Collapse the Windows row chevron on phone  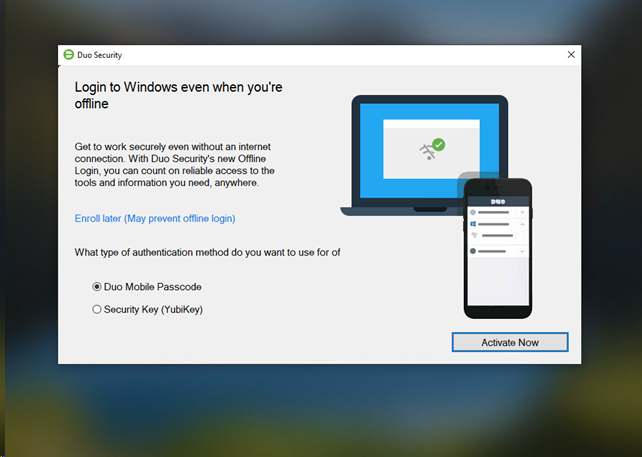coord(521,225)
